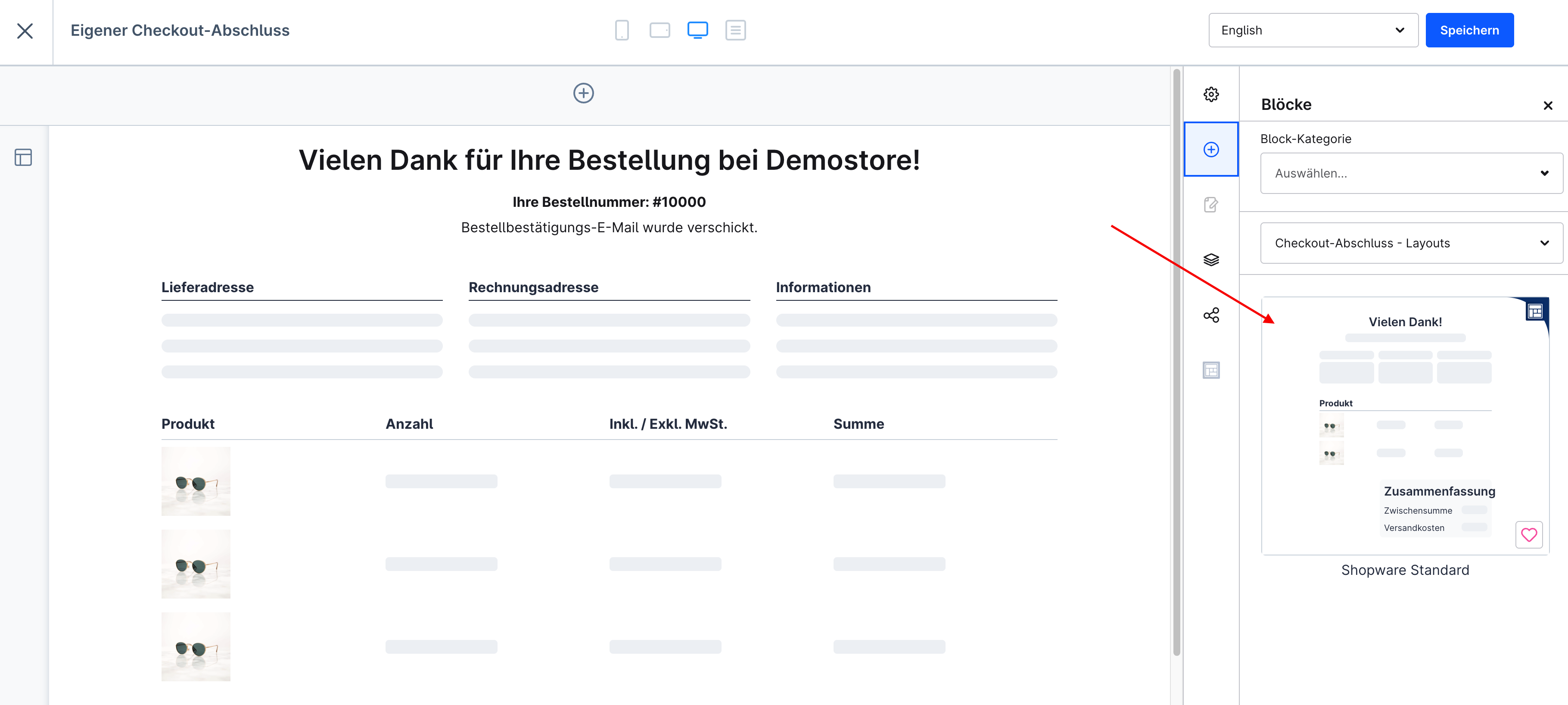Image resolution: width=1568 pixels, height=705 pixels.
Task: Open the add blocks plus sidebar icon
Action: (x=1211, y=150)
